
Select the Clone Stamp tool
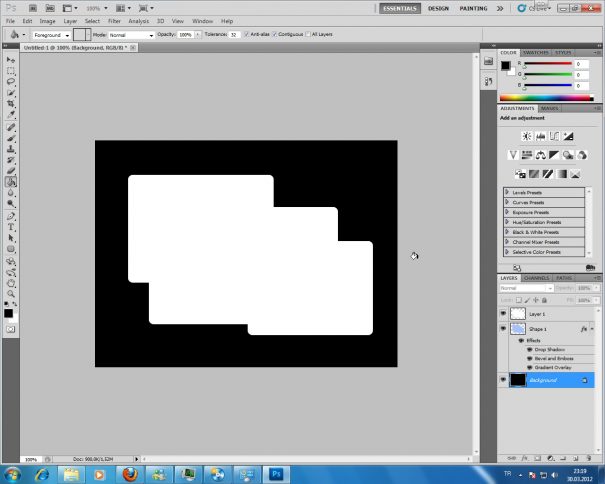(x=11, y=149)
